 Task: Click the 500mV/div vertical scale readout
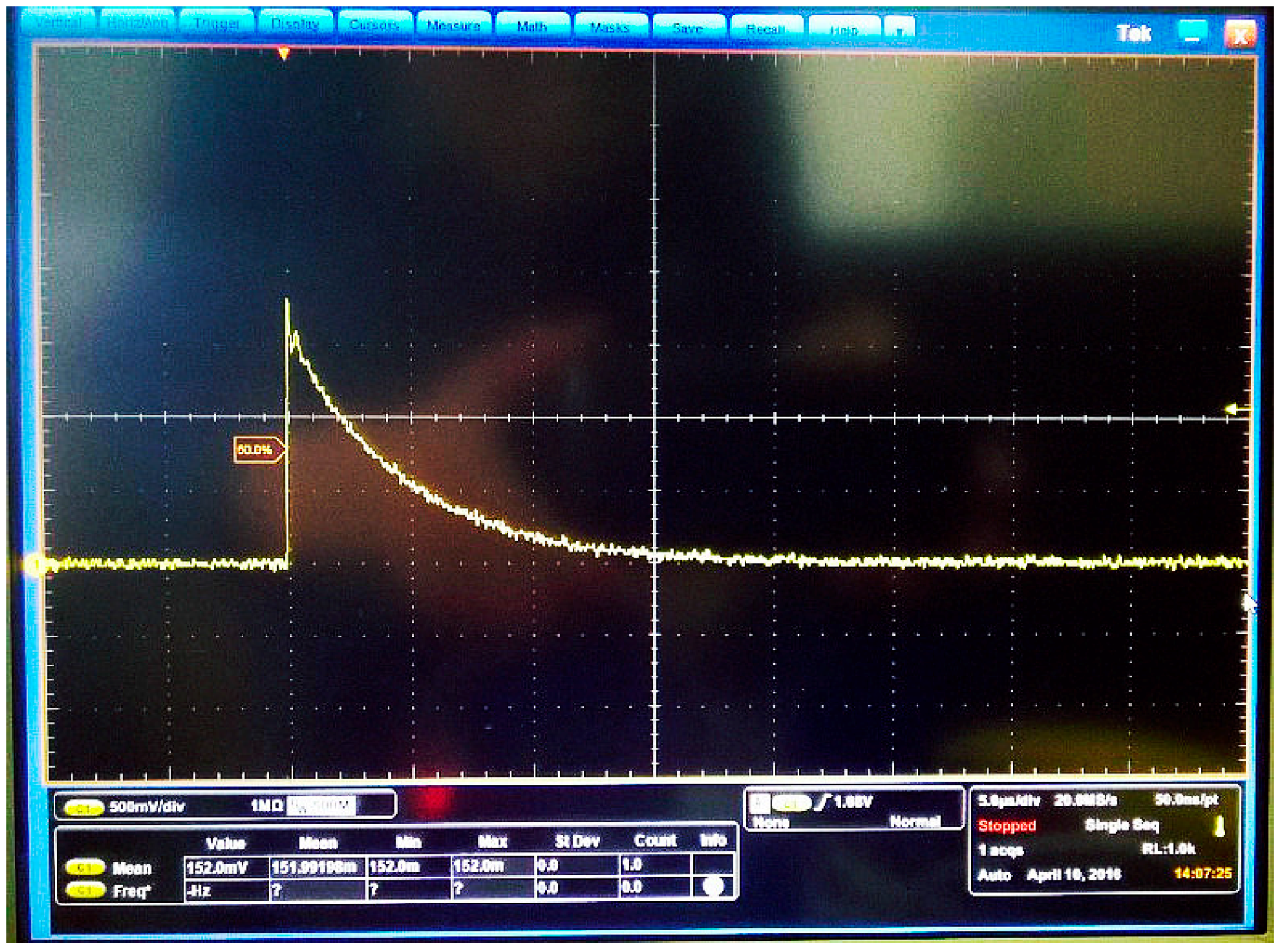[147, 807]
